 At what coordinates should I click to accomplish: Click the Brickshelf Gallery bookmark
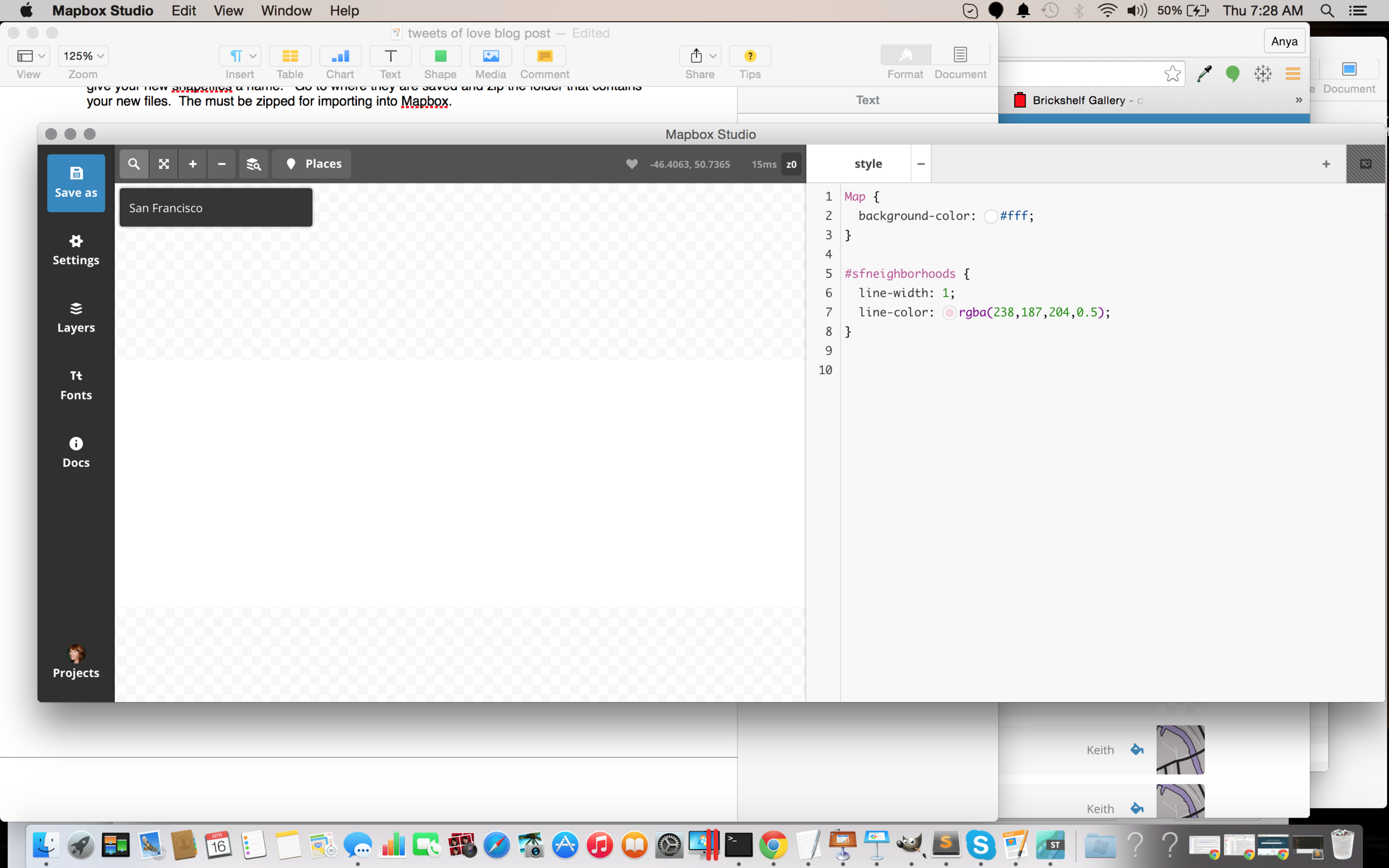pyautogui.click(x=1078, y=101)
